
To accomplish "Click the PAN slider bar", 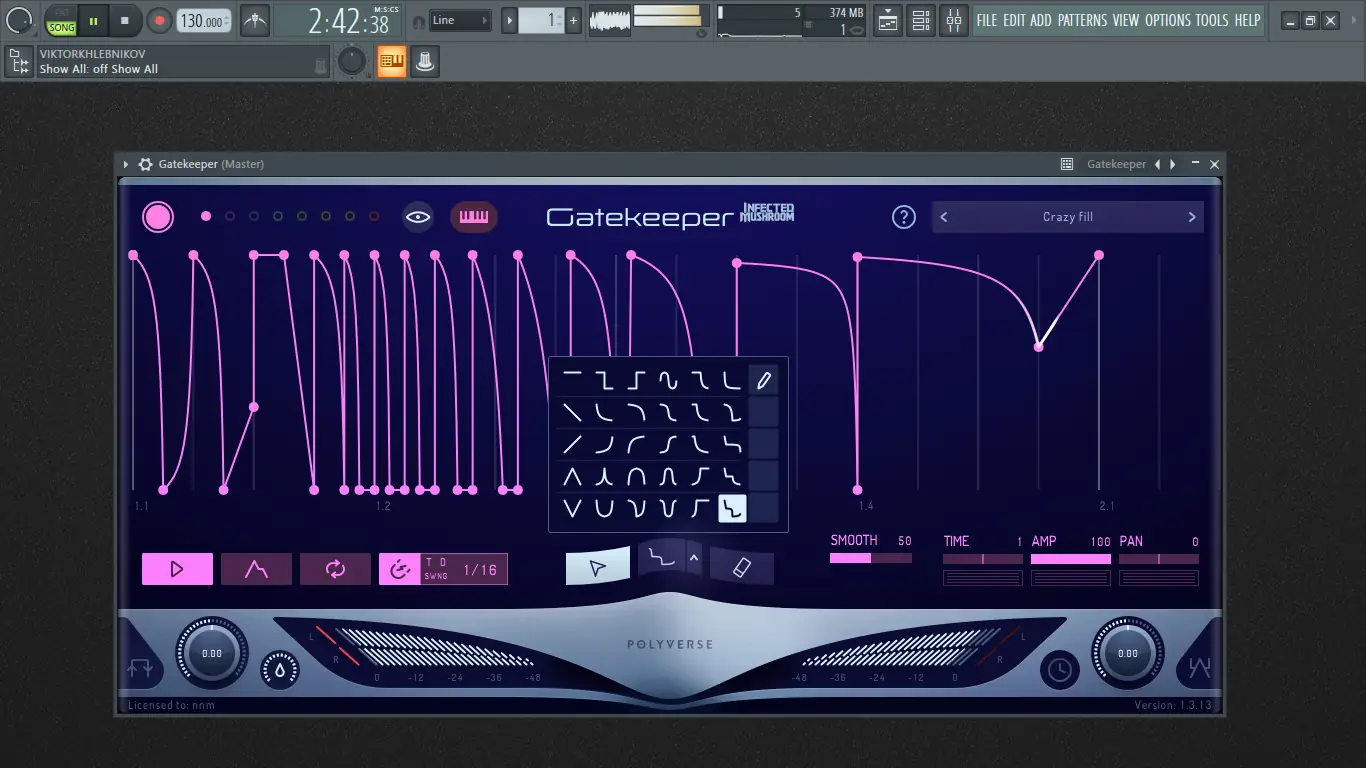I will [1159, 559].
